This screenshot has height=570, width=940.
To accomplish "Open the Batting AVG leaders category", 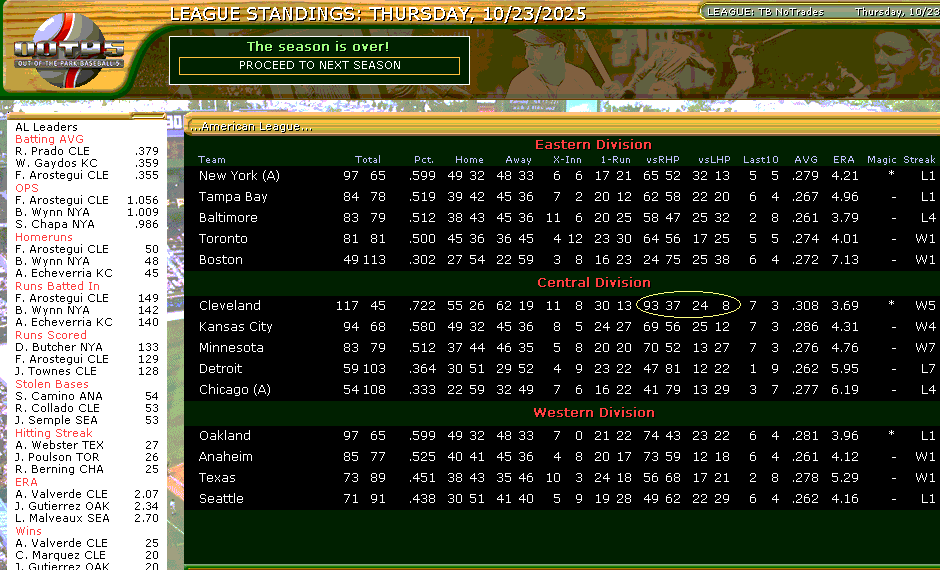I will 49,139.
